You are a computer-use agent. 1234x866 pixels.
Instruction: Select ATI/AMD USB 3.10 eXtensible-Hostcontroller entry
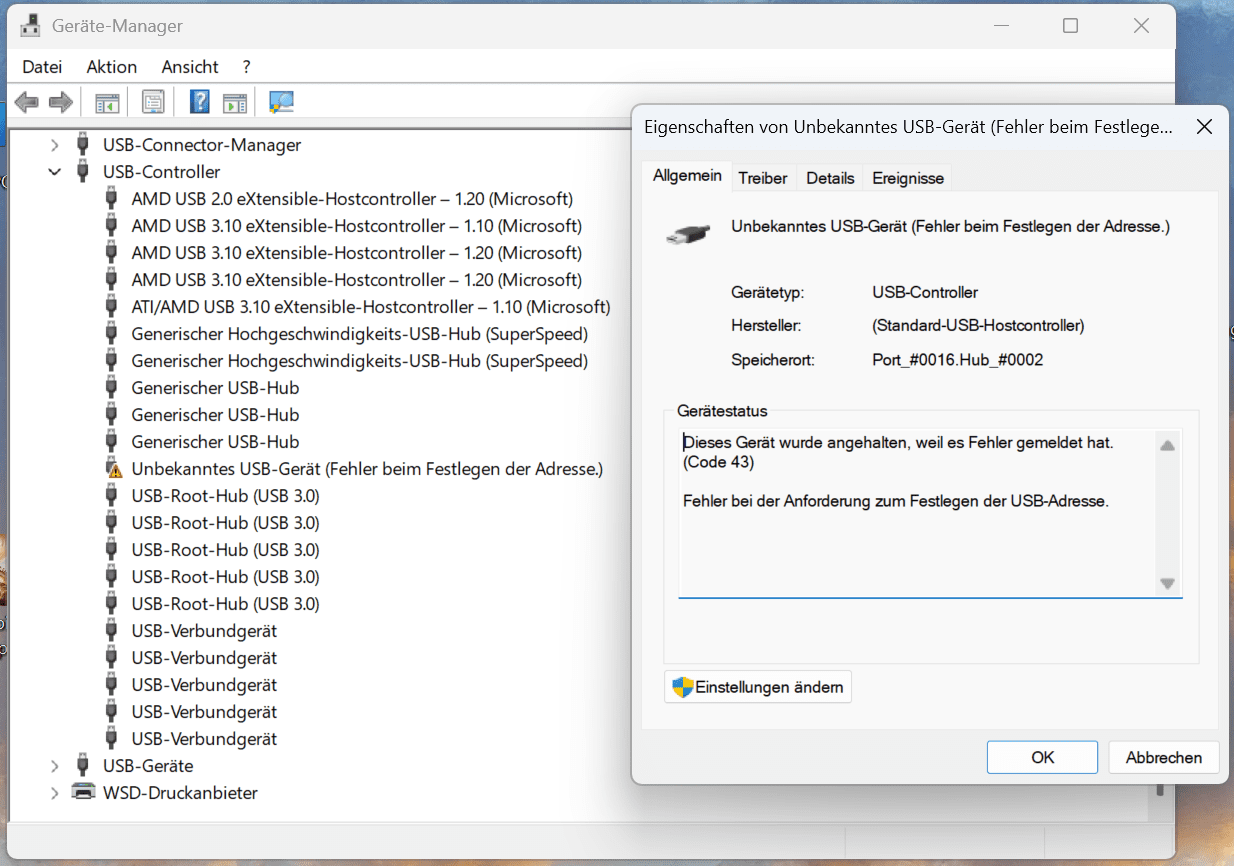[x=371, y=307]
